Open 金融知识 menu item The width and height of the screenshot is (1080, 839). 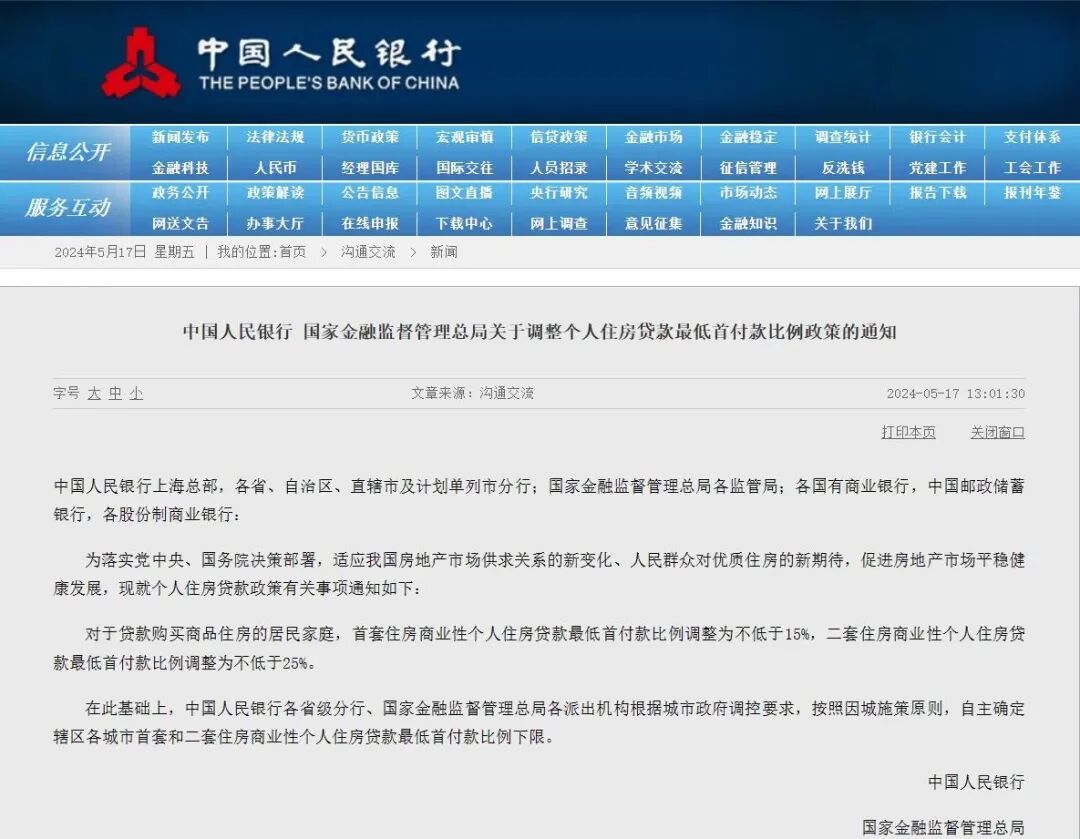(748, 223)
